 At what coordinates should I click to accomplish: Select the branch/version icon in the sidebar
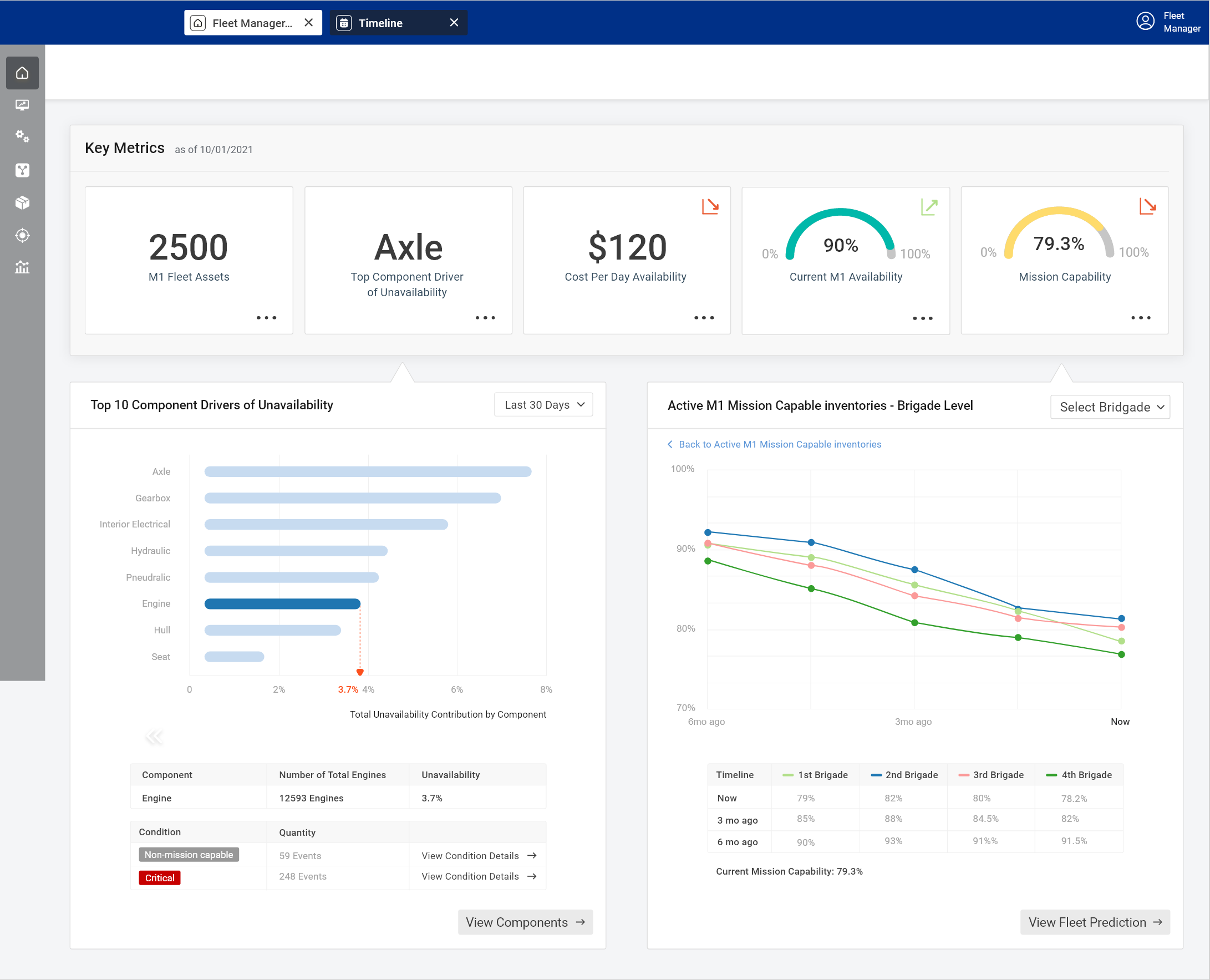pos(22,170)
